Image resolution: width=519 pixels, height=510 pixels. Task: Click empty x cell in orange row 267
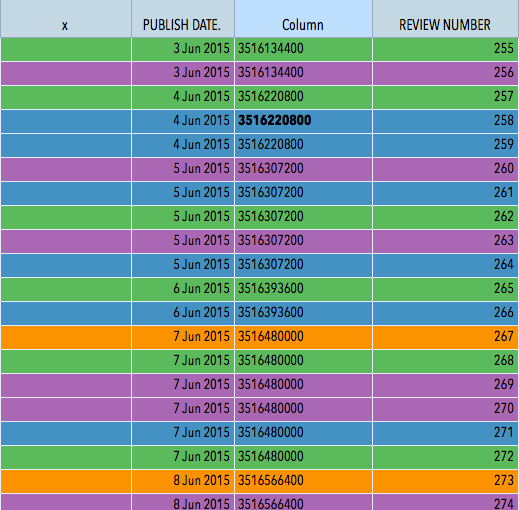pos(66,337)
